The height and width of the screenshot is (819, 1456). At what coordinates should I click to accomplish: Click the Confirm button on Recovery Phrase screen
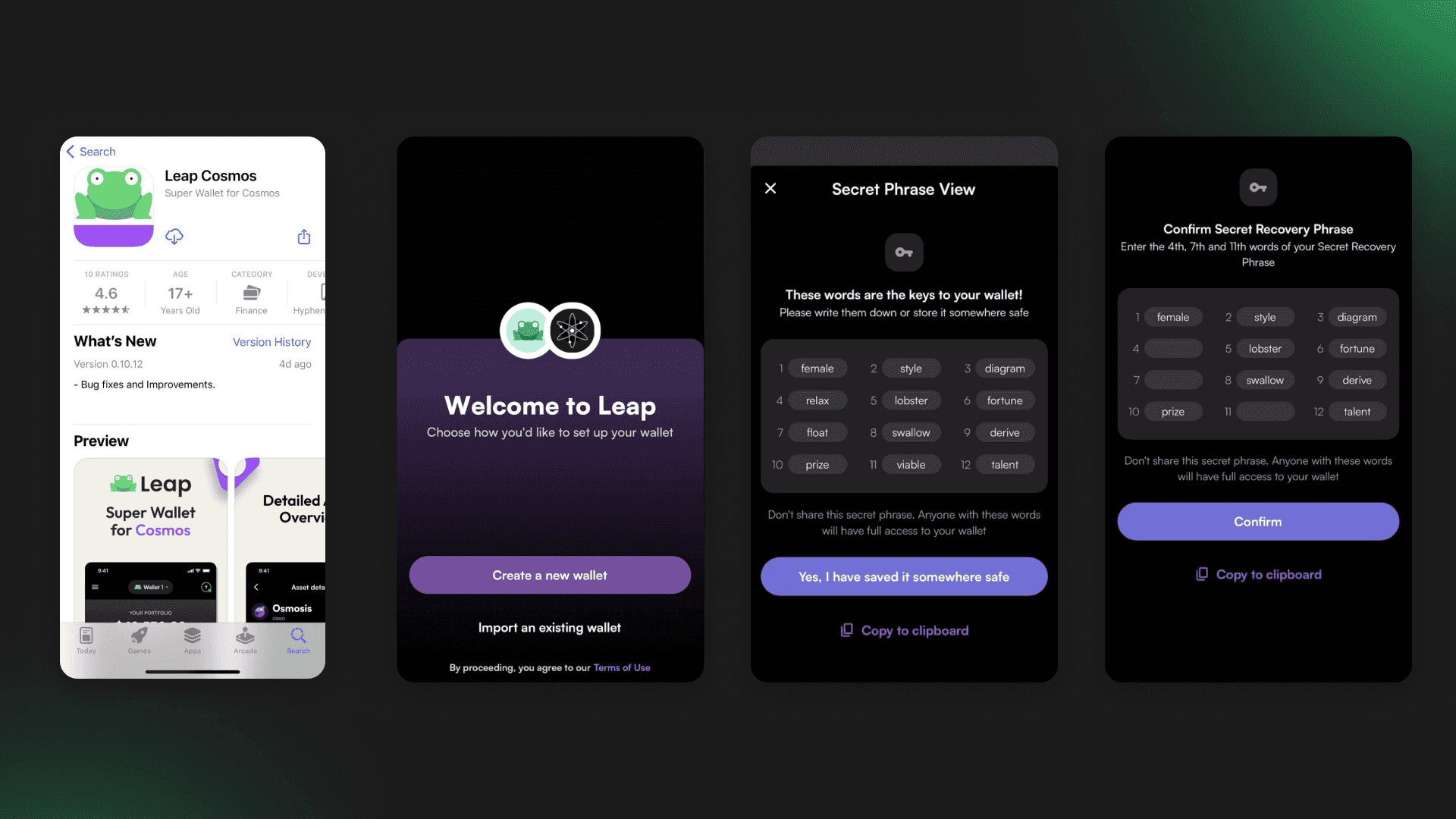click(x=1258, y=521)
